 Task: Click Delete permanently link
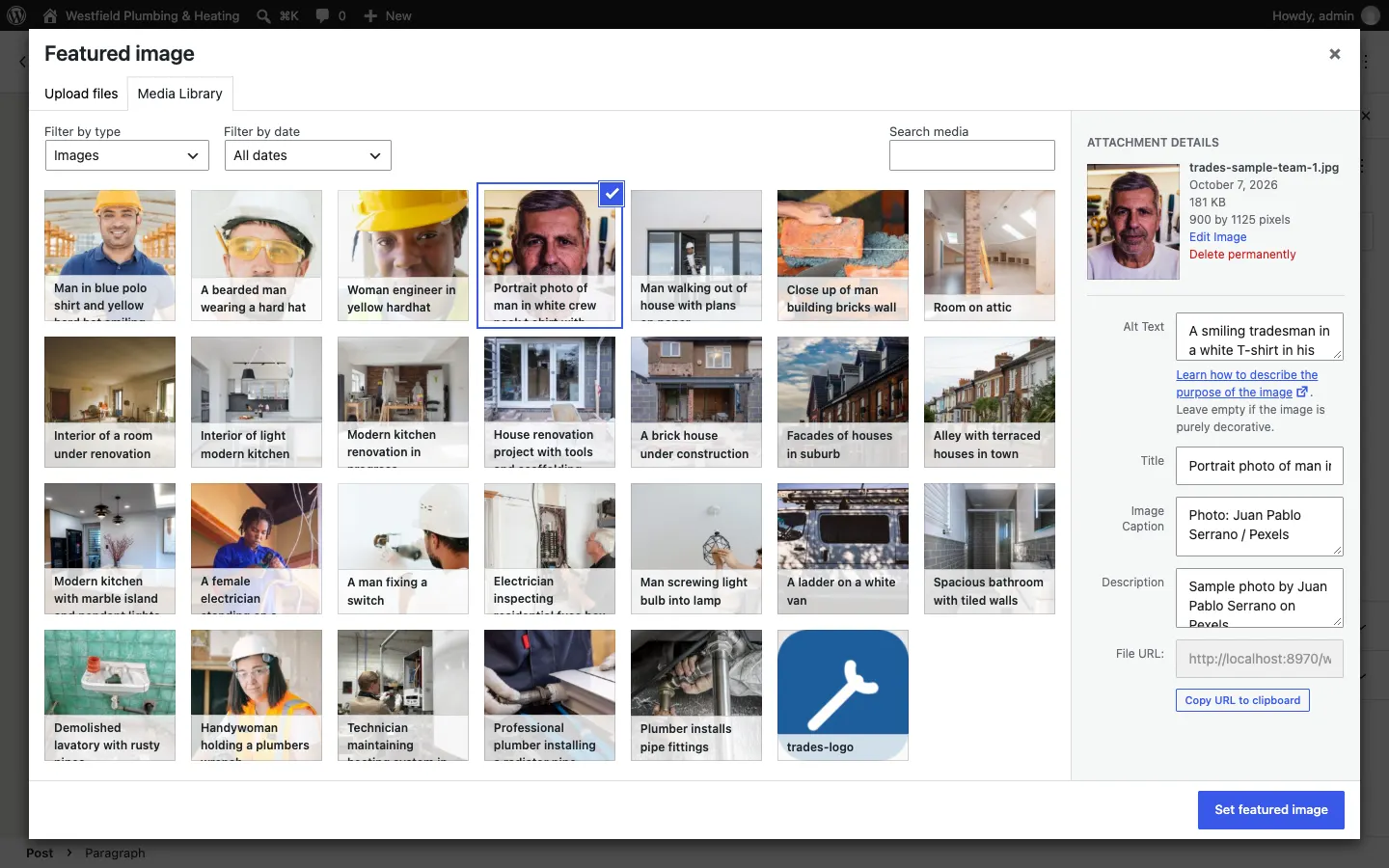click(x=1242, y=255)
